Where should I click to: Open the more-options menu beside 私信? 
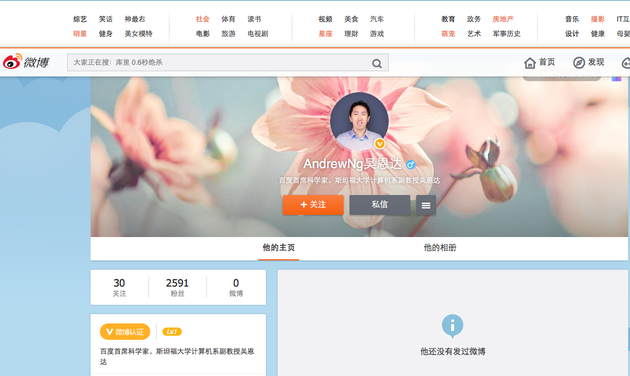[426, 205]
